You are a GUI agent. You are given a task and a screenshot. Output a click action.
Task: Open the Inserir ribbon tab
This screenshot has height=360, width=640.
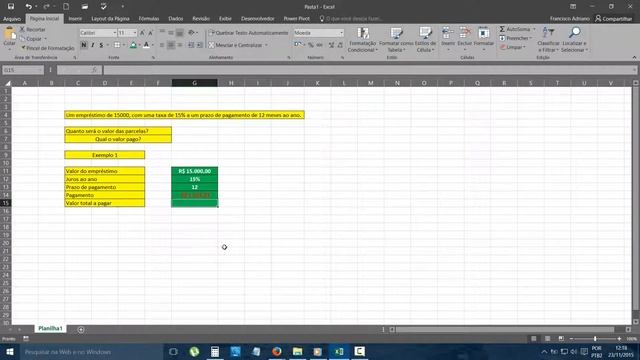click(x=75, y=19)
